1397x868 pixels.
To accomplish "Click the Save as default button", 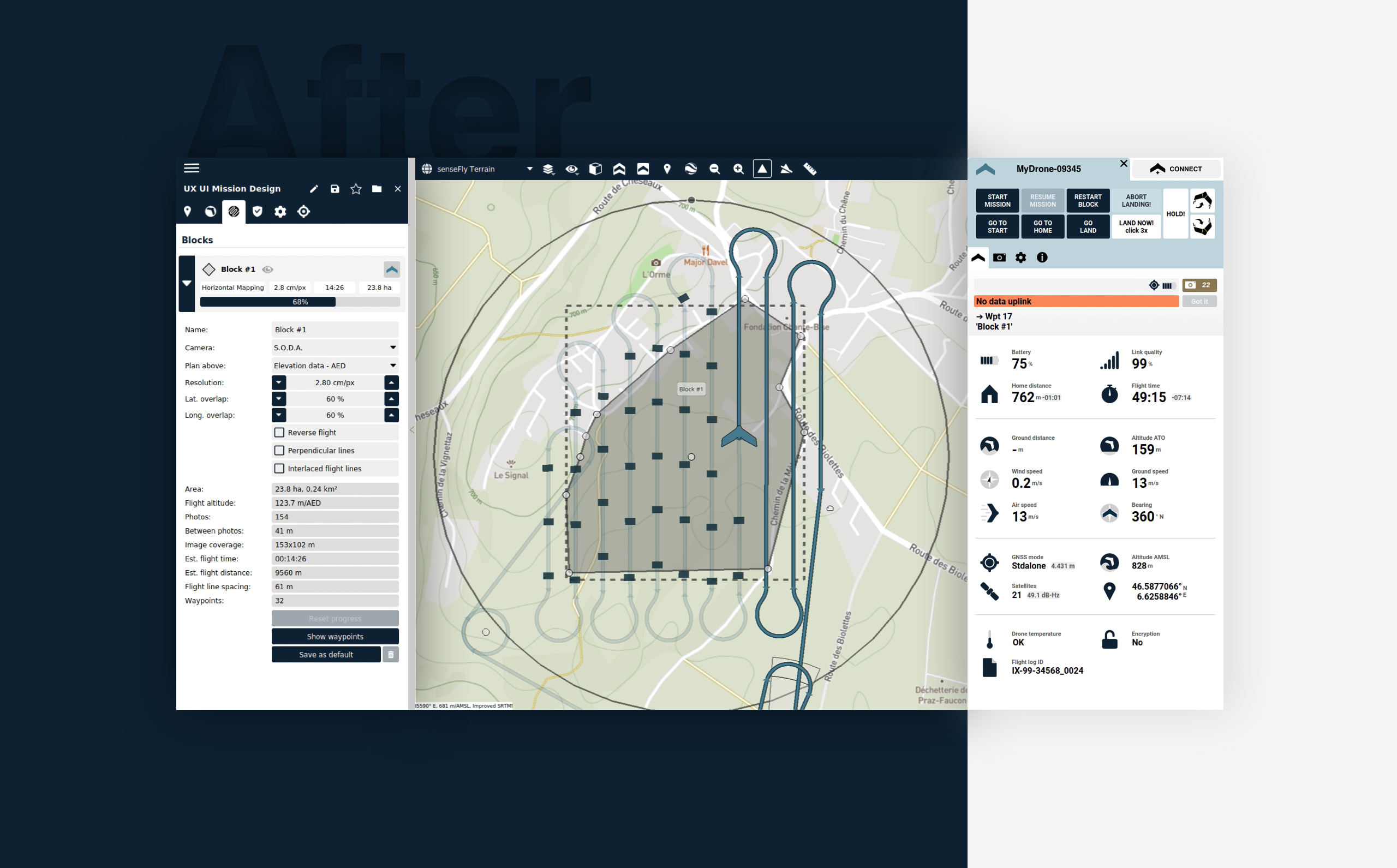I will pyautogui.click(x=326, y=655).
